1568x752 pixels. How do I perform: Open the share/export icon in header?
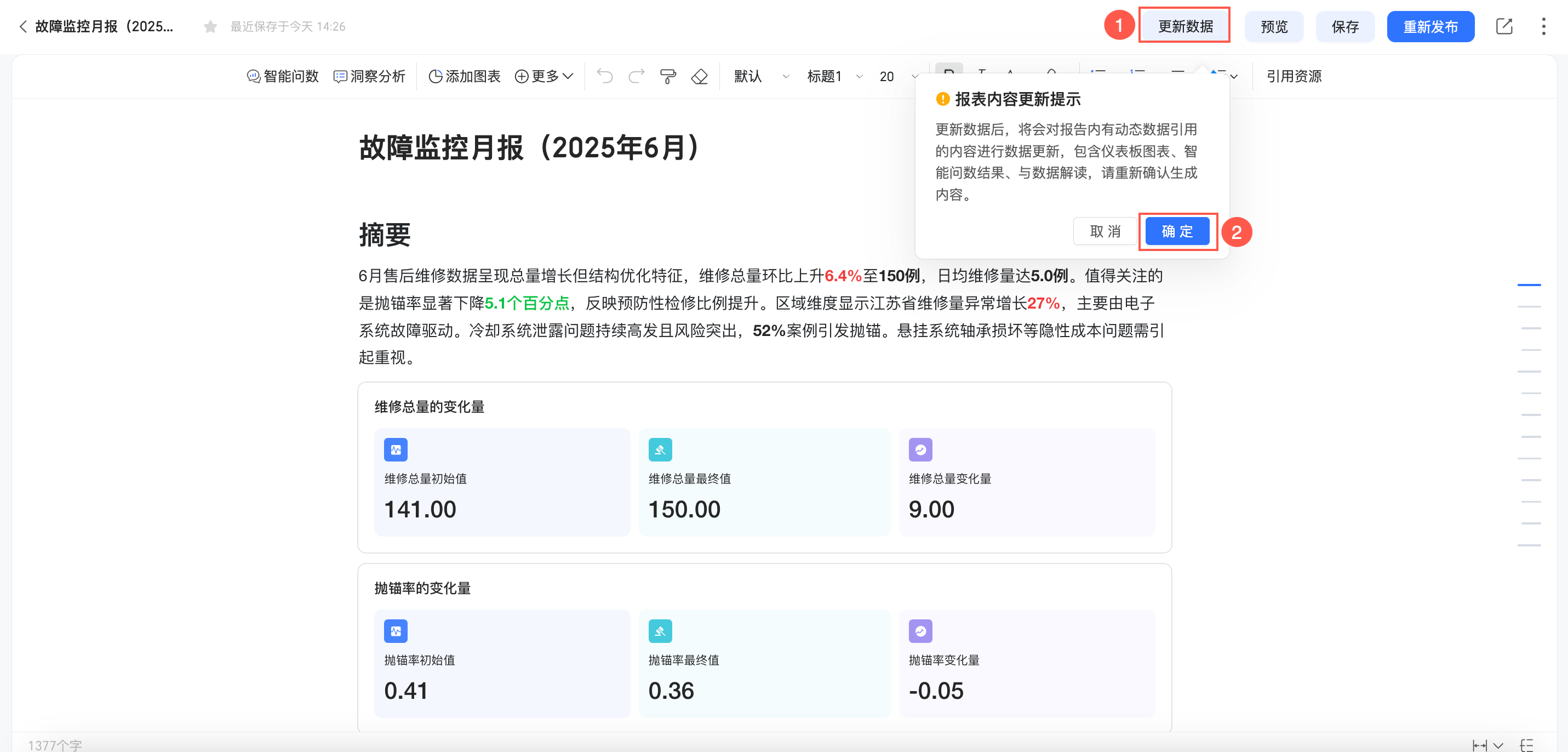coord(1504,26)
